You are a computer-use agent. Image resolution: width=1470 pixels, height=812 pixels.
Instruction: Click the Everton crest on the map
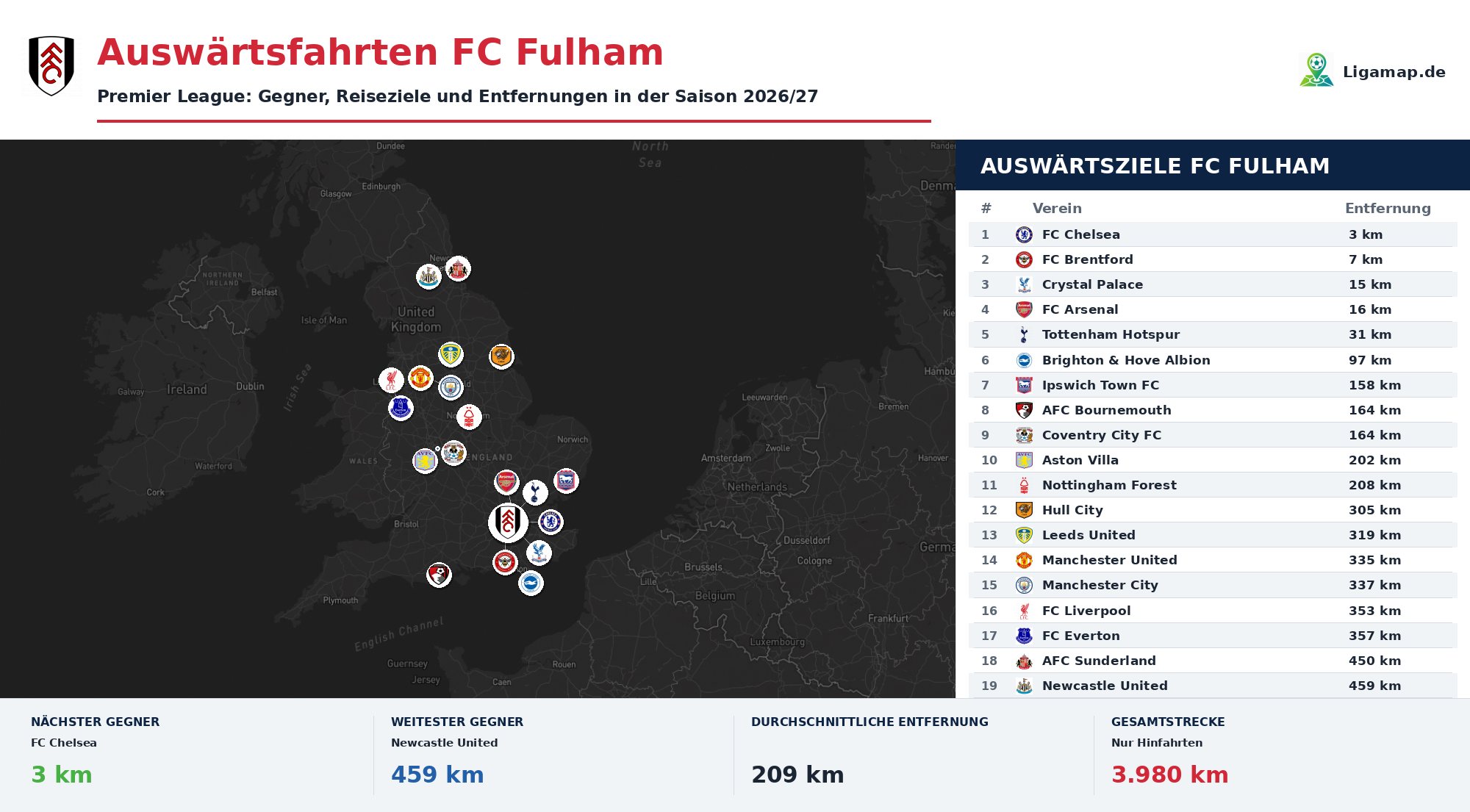click(401, 407)
